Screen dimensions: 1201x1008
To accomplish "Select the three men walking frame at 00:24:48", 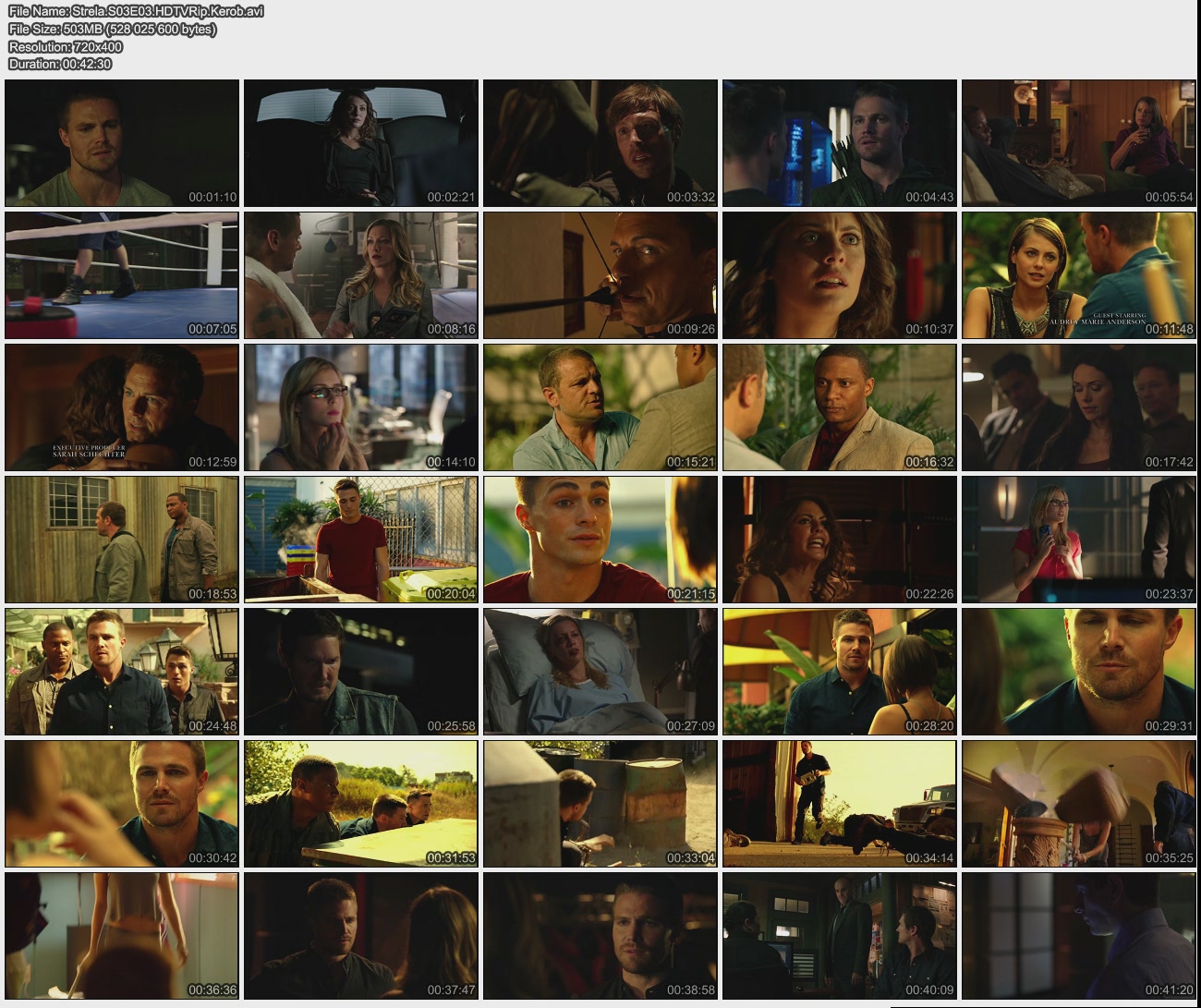I will click(x=122, y=672).
